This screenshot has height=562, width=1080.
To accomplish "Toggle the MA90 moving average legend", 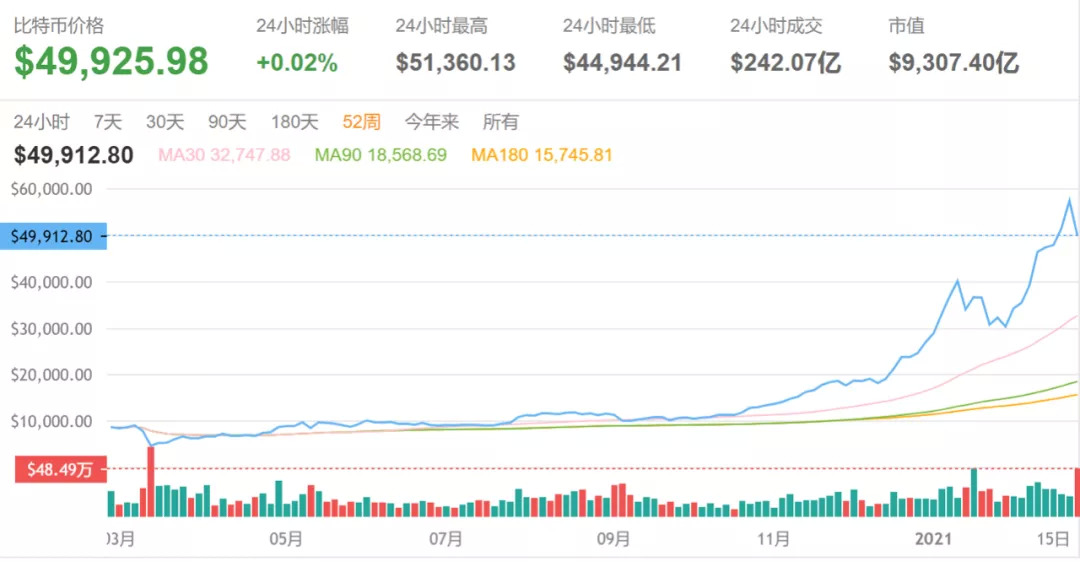I will click(380, 155).
